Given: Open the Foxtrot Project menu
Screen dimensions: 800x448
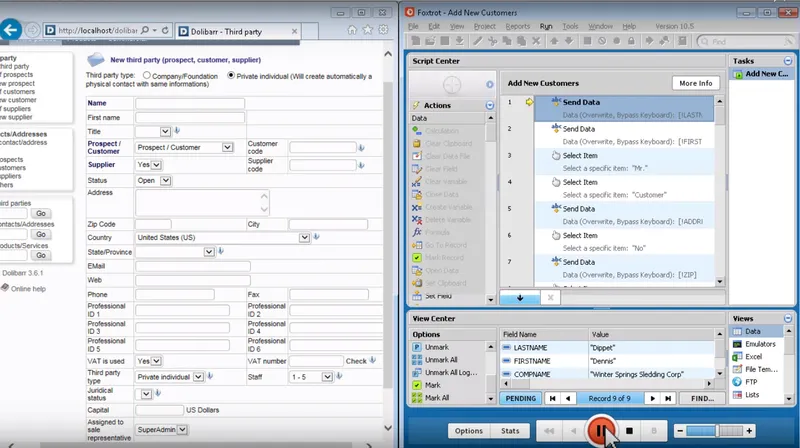Looking at the screenshot, I should click(x=484, y=26).
